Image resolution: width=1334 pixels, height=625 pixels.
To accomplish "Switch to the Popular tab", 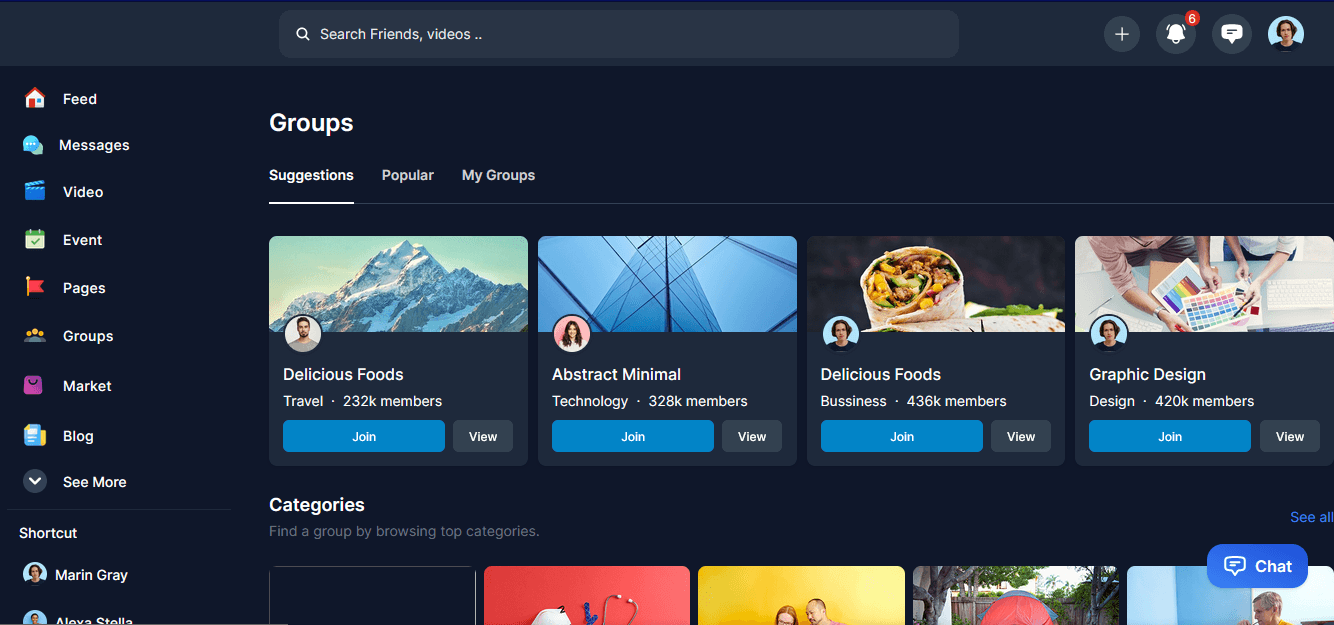I will pyautogui.click(x=408, y=175).
